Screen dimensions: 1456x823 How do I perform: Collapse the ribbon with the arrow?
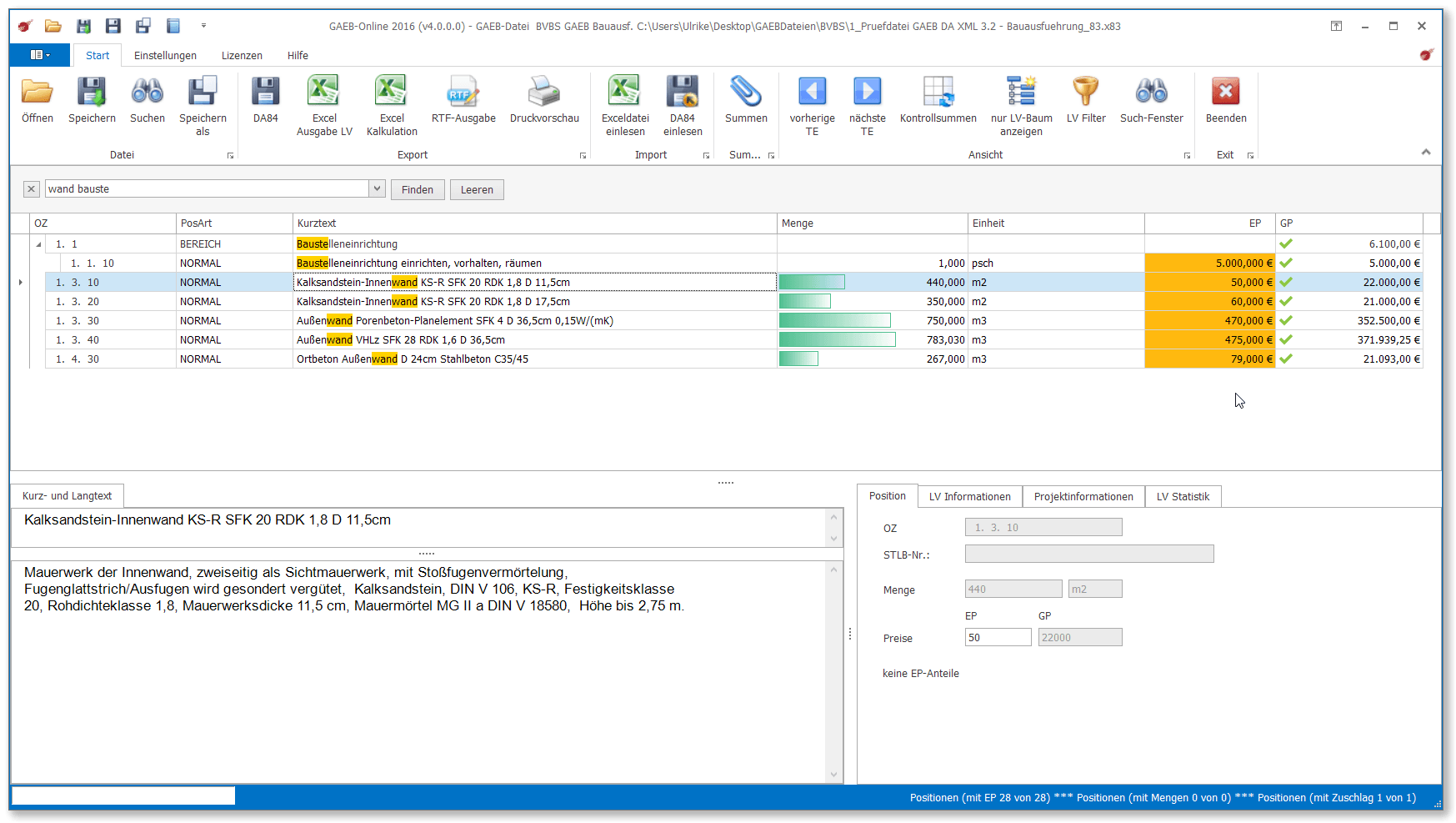point(1425,152)
